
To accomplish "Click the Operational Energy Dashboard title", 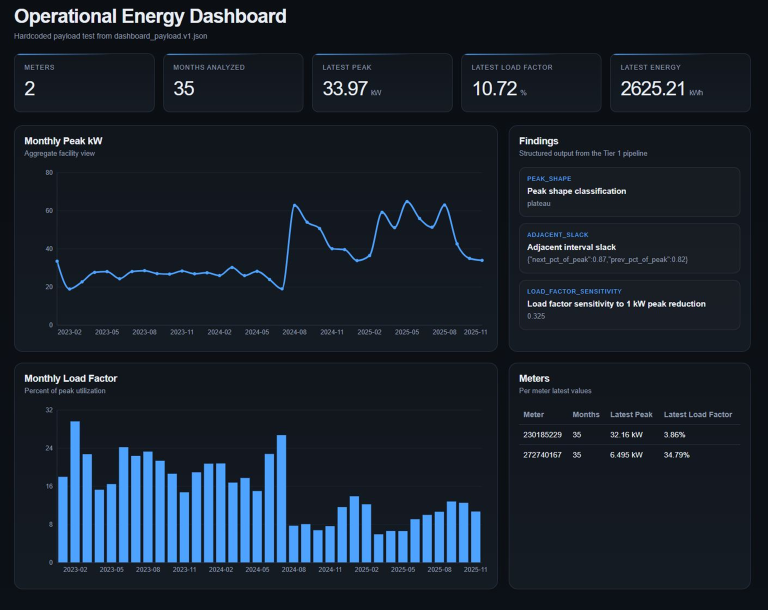I will click(150, 17).
